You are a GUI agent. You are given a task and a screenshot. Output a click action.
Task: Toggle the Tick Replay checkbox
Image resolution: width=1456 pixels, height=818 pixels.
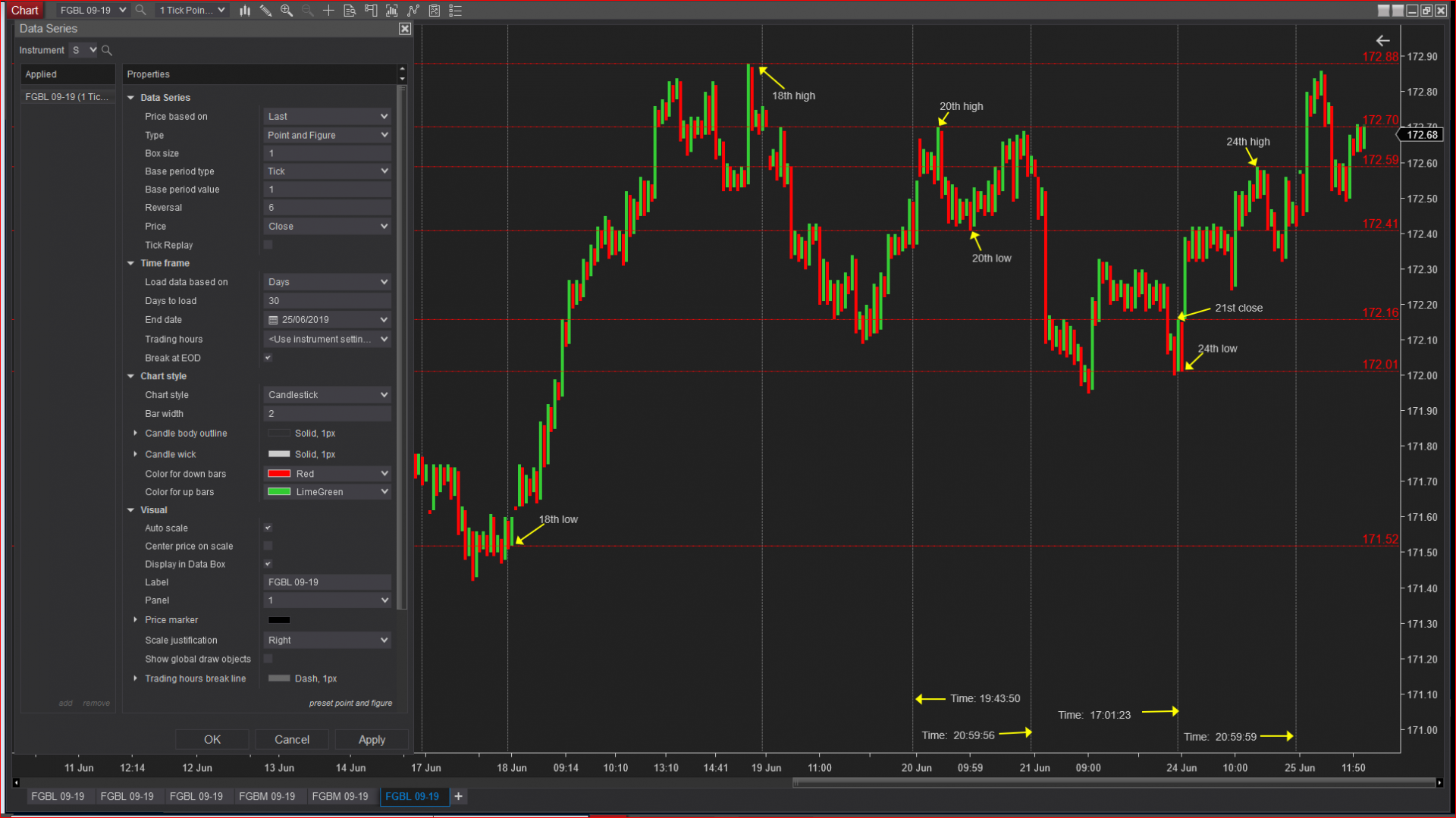point(268,245)
